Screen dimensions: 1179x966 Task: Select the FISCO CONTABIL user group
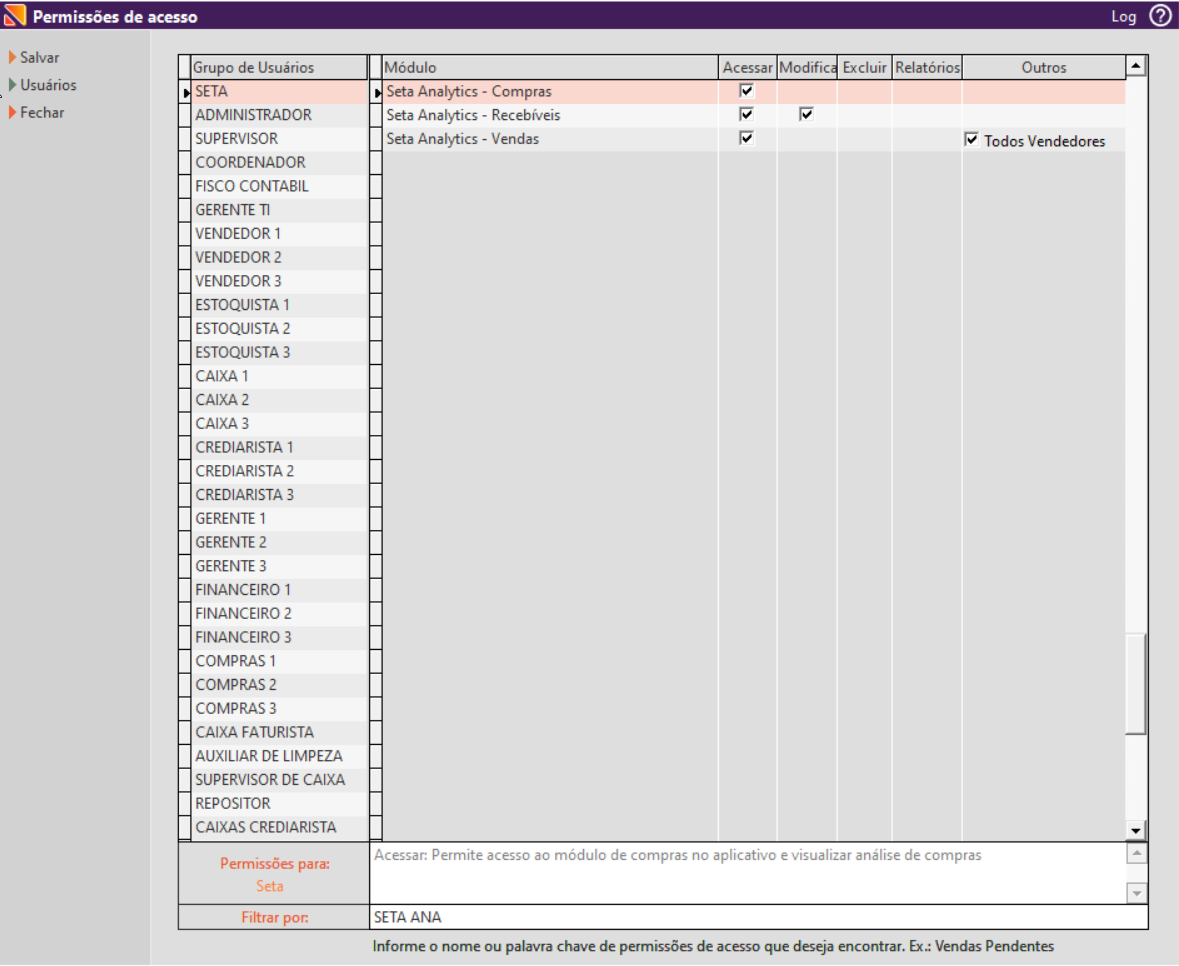pyautogui.click(x=279, y=186)
